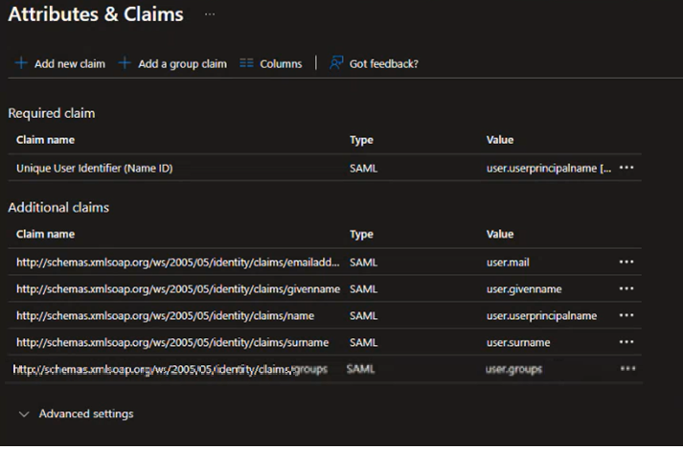684x452 pixels.
Task: Open the ellipsis menu beside Attributes & Claims title
Action: pos(209,15)
